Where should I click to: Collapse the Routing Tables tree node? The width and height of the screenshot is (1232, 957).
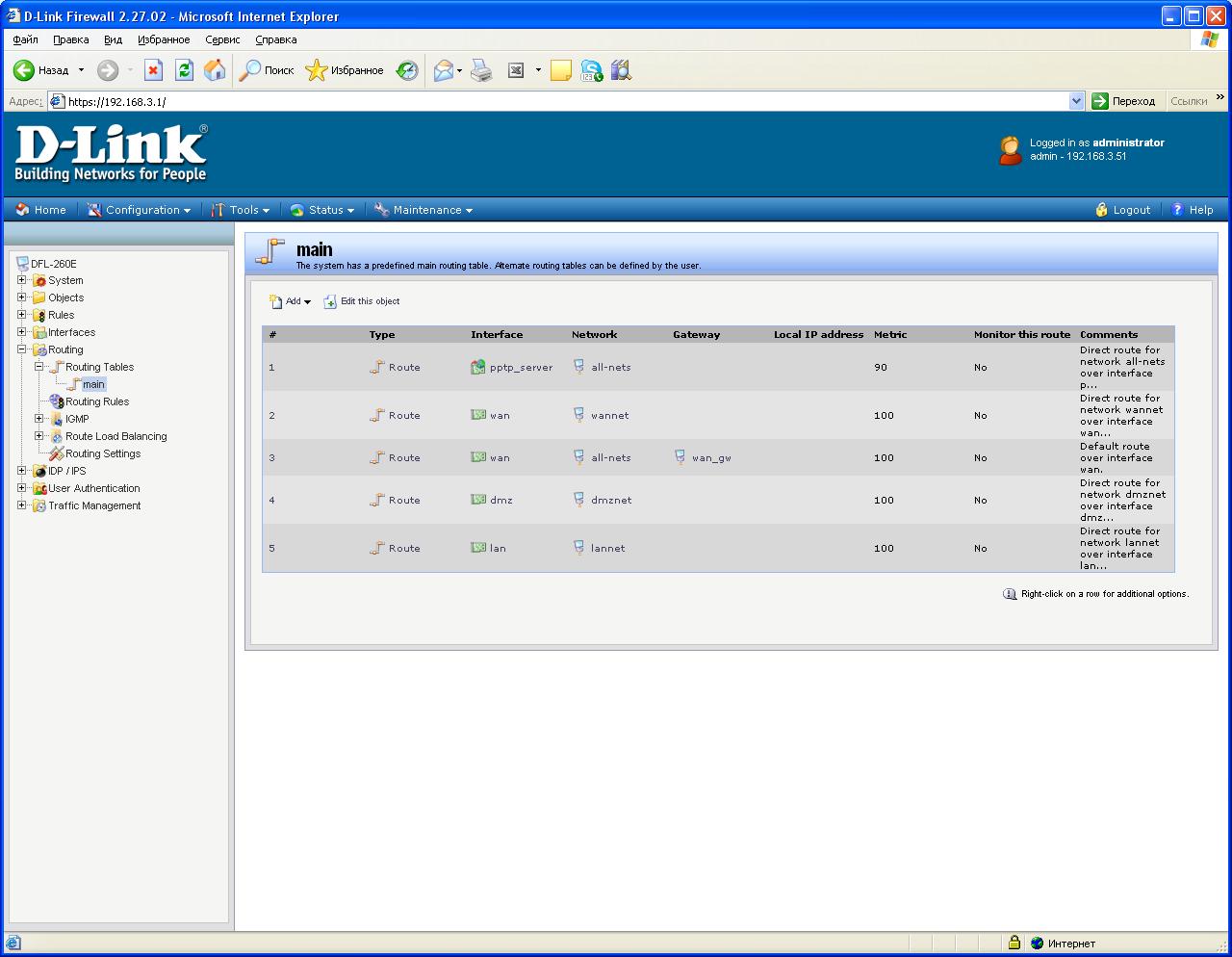point(39,367)
